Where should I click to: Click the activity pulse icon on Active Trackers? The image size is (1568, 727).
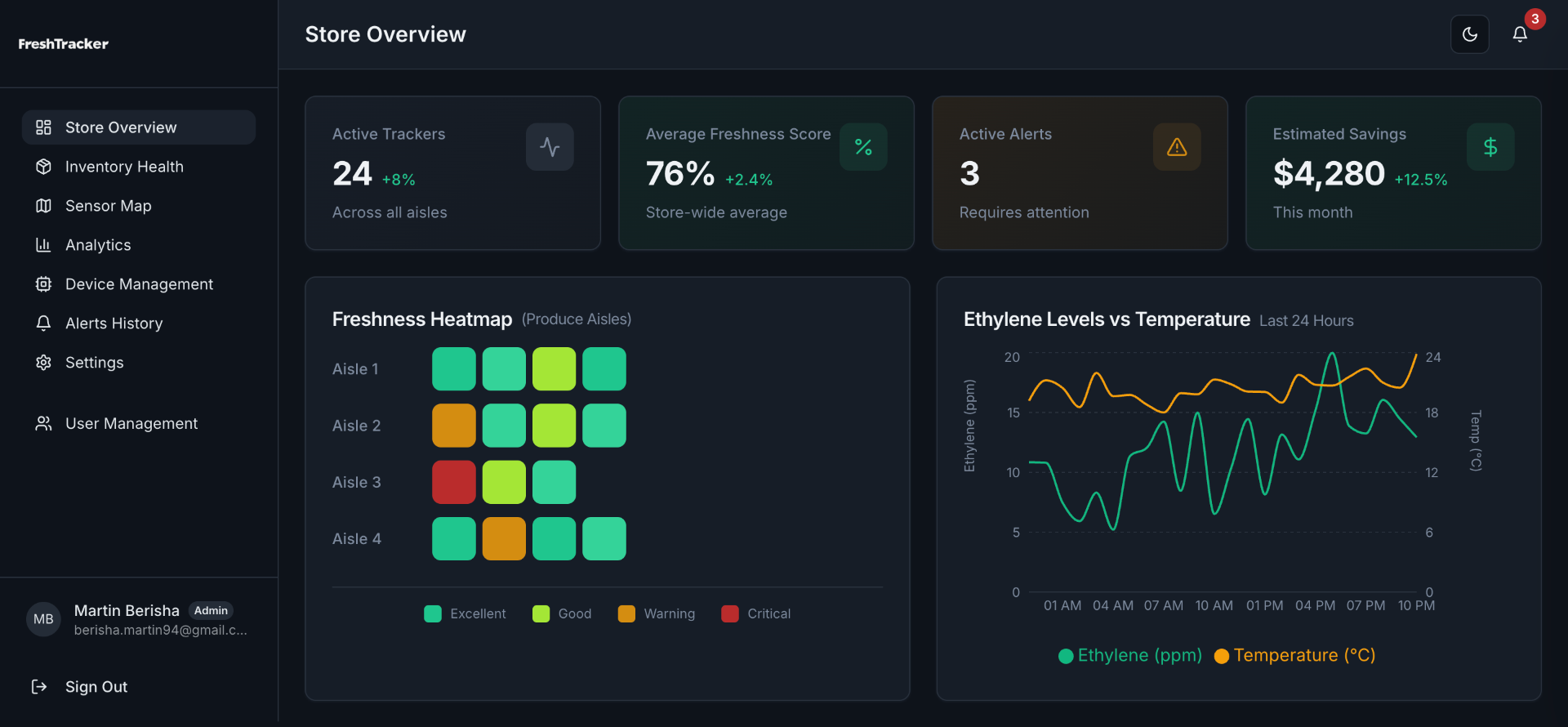coord(550,147)
